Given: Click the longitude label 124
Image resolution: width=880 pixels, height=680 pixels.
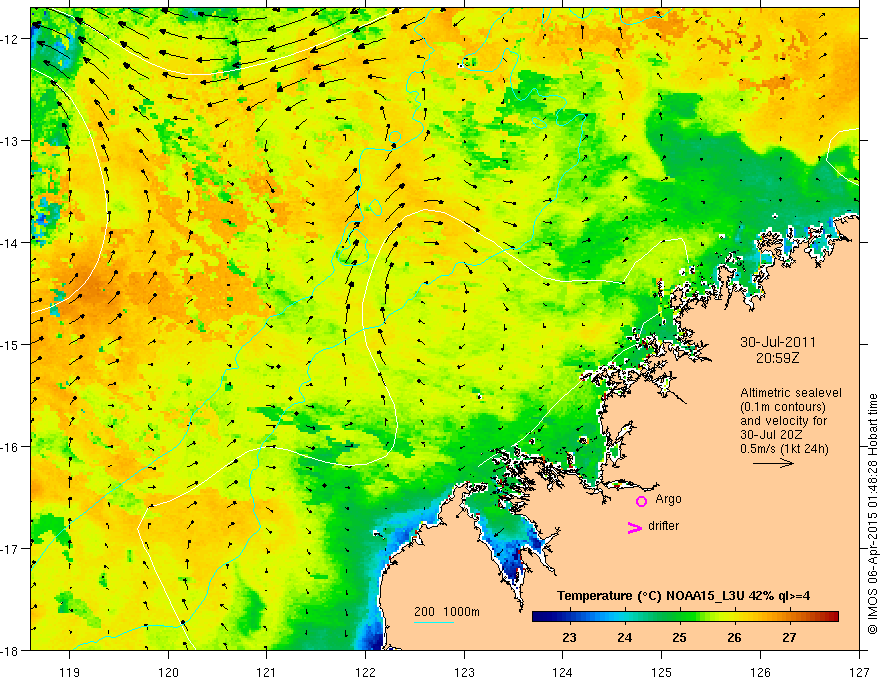Looking at the screenshot, I should tap(563, 672).
